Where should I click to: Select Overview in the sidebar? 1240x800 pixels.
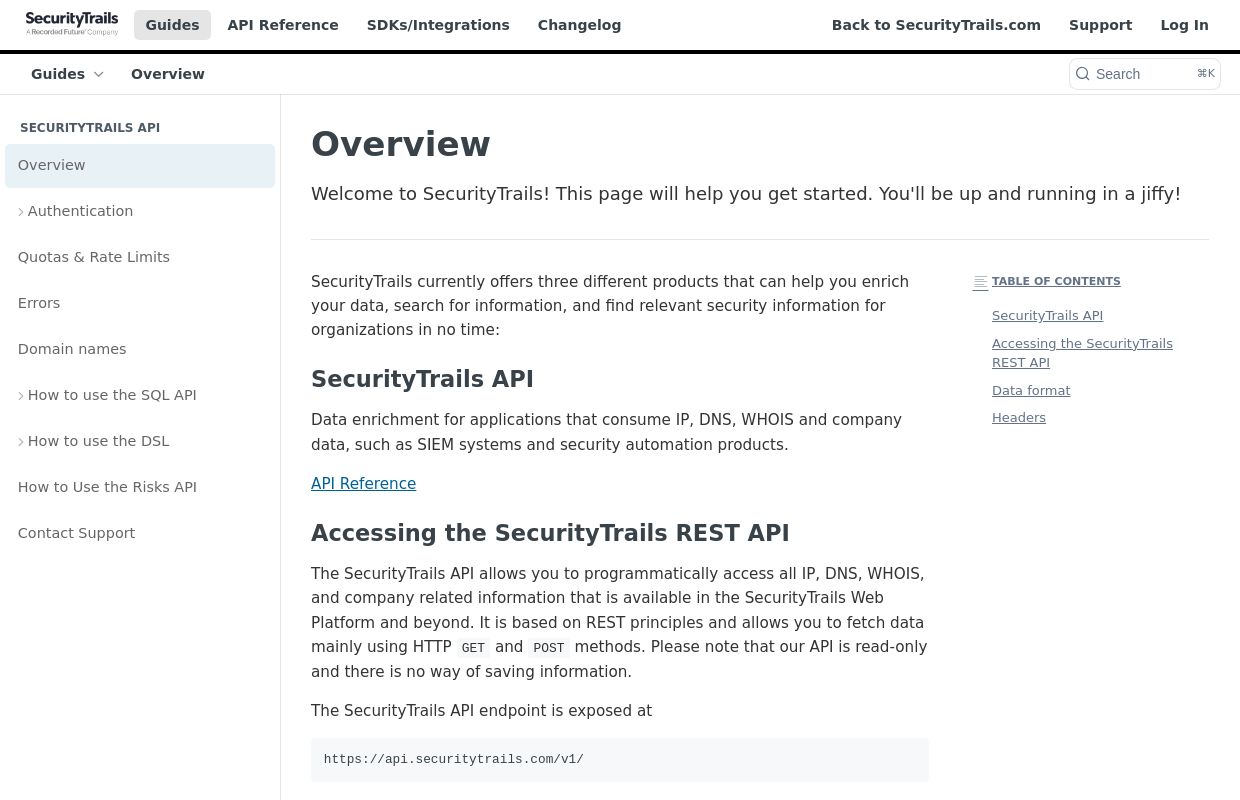pos(140,166)
